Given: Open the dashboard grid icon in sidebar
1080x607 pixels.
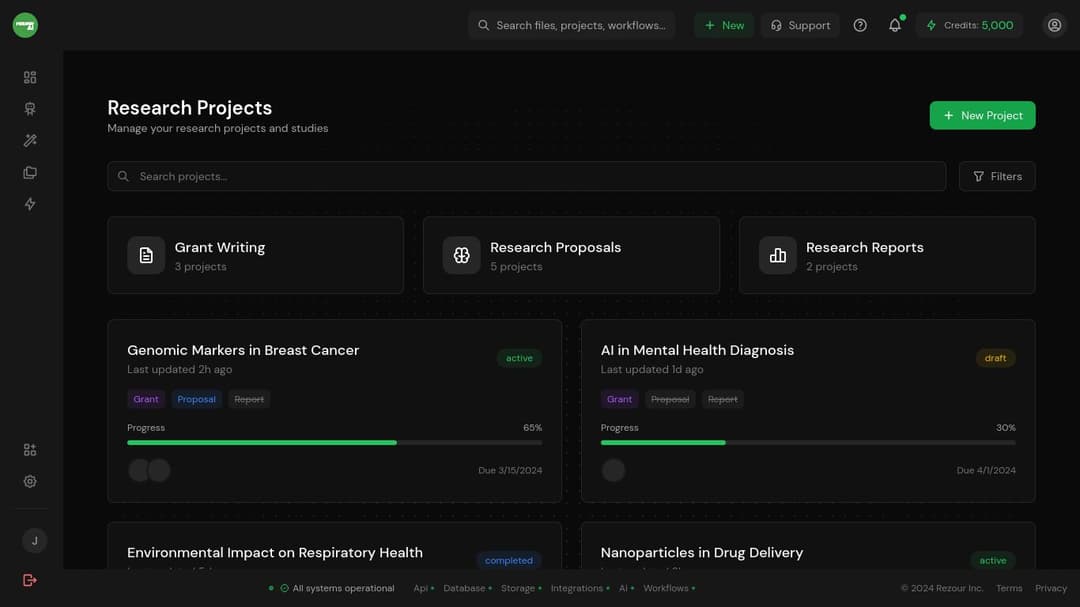Looking at the screenshot, I should pyautogui.click(x=30, y=77).
